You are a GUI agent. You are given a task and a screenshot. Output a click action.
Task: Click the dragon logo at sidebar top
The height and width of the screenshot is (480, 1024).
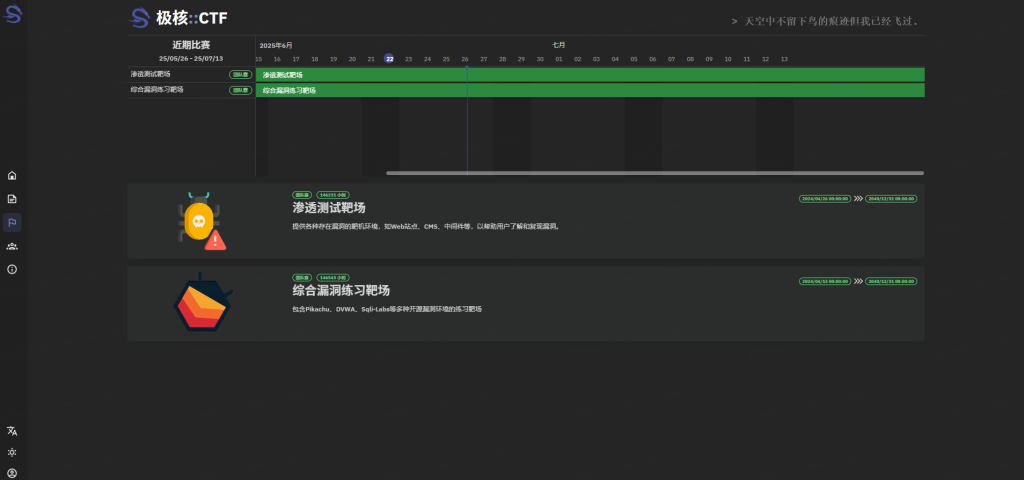(x=13, y=16)
